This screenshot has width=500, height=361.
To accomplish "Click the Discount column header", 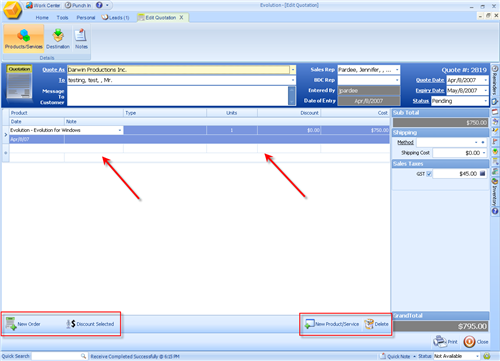I will 289,113.
